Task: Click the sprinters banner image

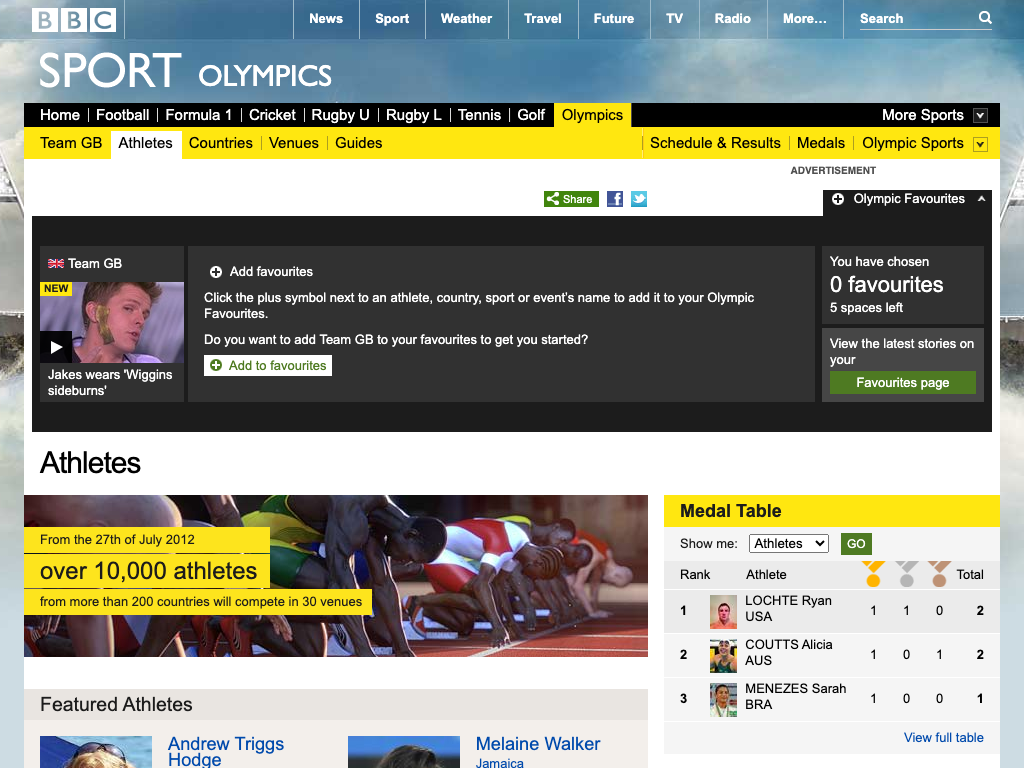Action: 336,576
